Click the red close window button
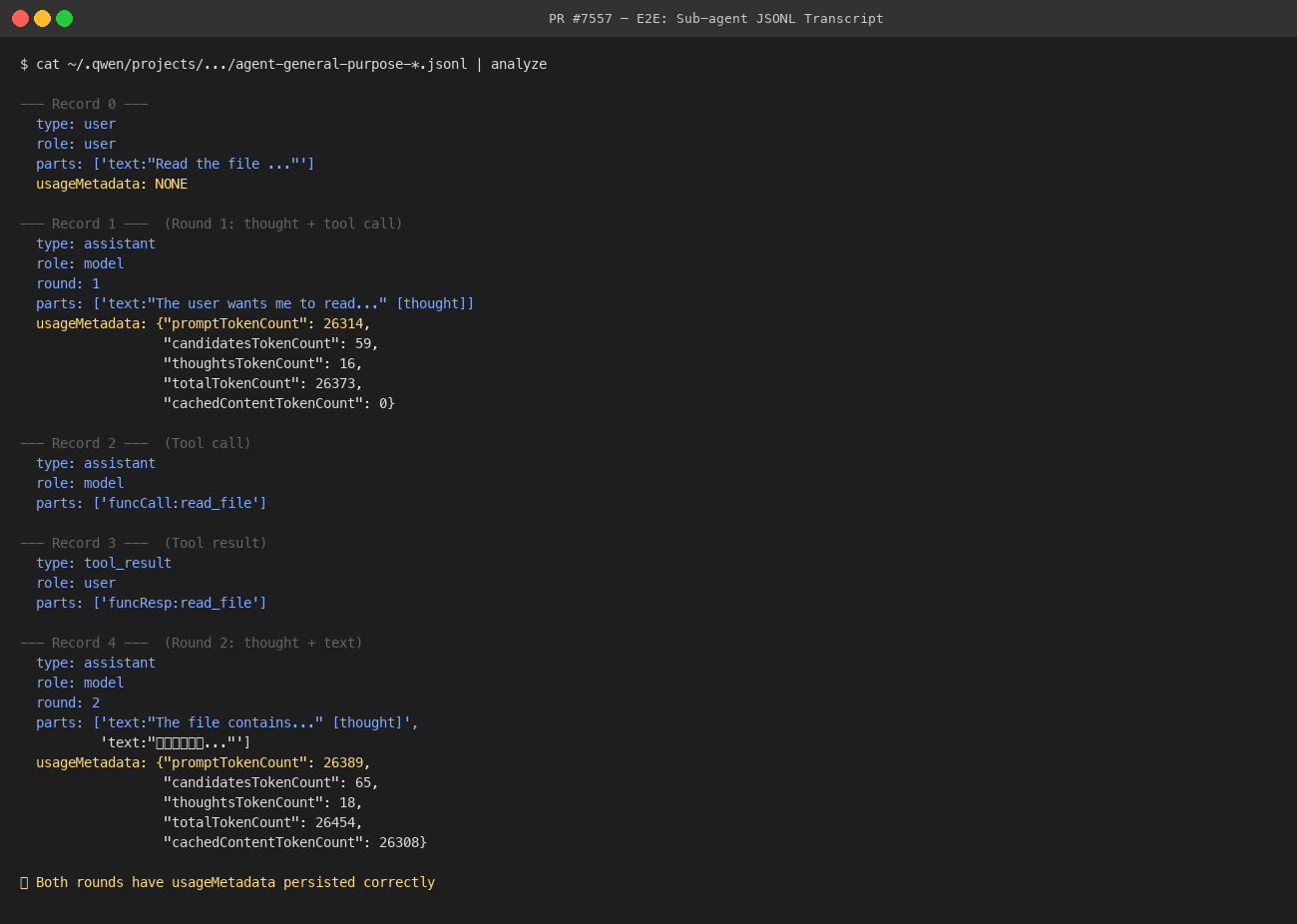Screen dimensions: 1297x924 click(20, 18)
